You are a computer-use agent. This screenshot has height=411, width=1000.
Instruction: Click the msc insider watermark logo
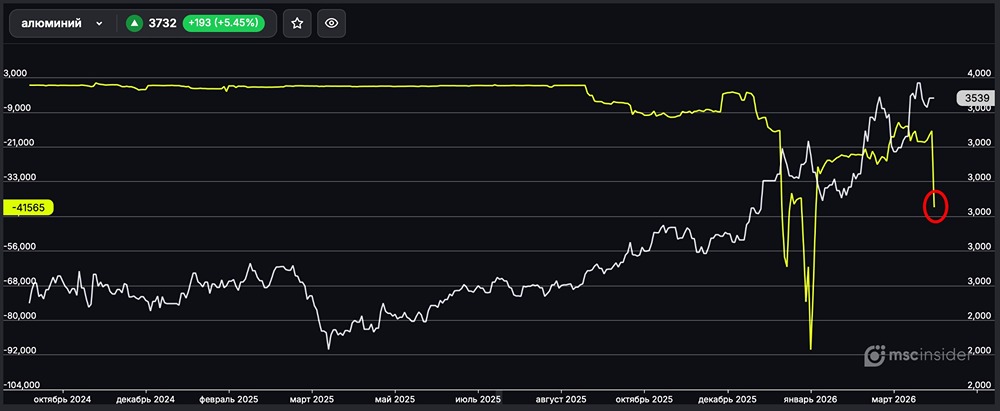click(917, 355)
